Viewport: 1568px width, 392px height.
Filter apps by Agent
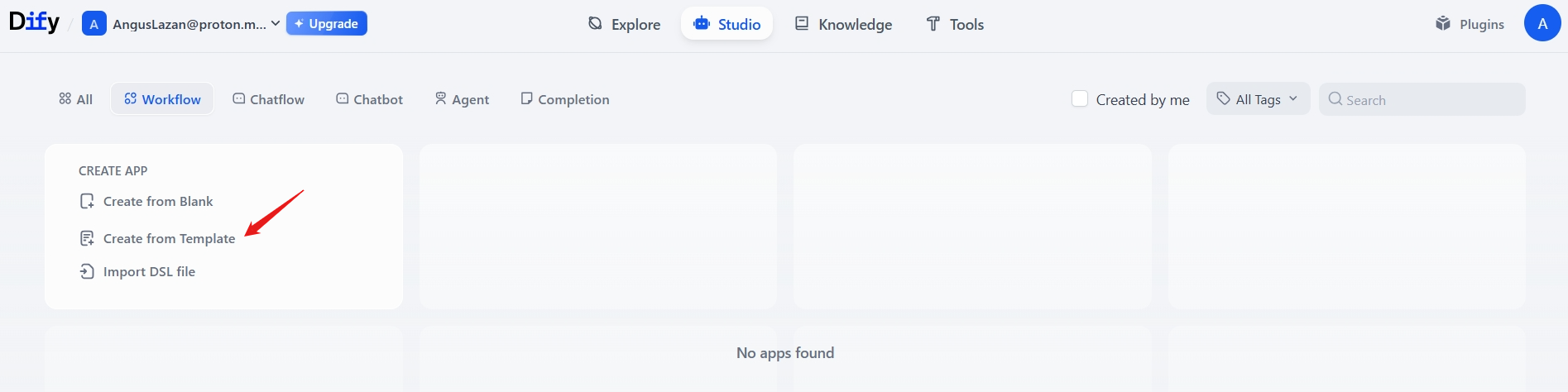pyautogui.click(x=462, y=99)
